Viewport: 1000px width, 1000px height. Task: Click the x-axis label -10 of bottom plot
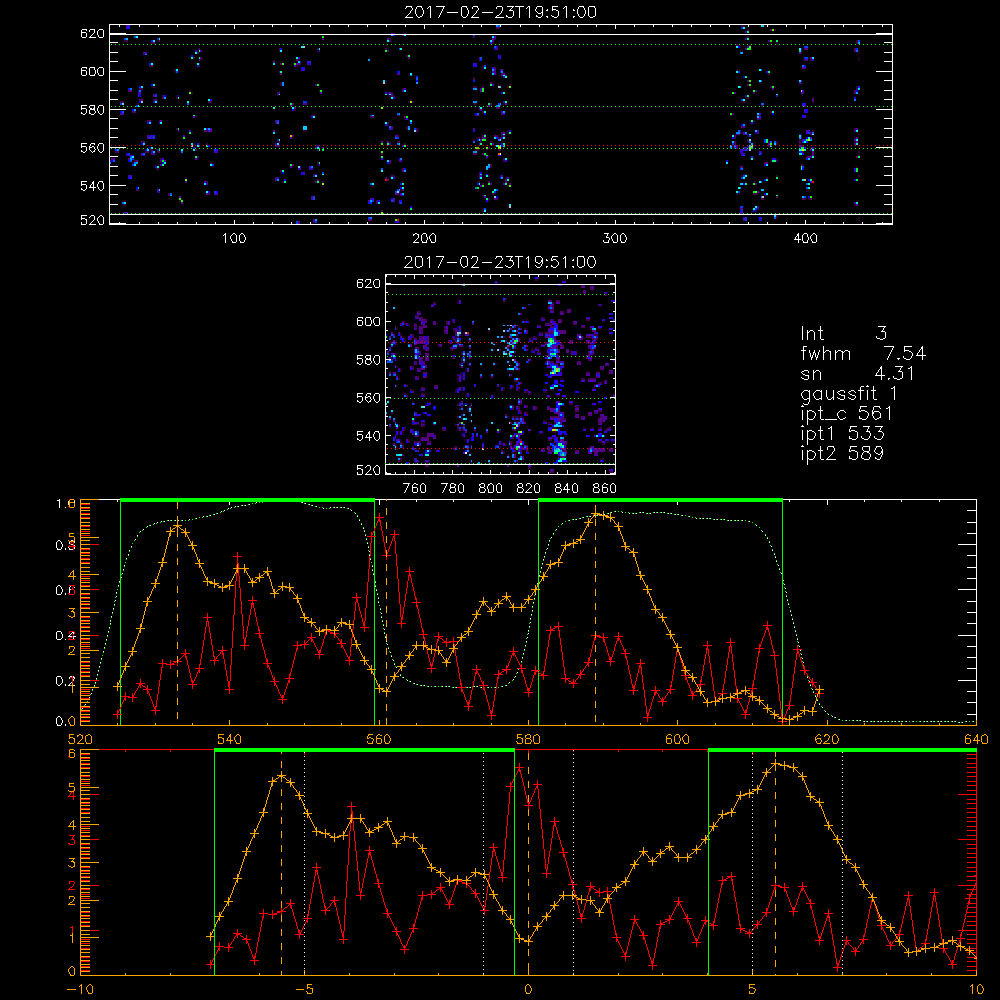(80, 990)
